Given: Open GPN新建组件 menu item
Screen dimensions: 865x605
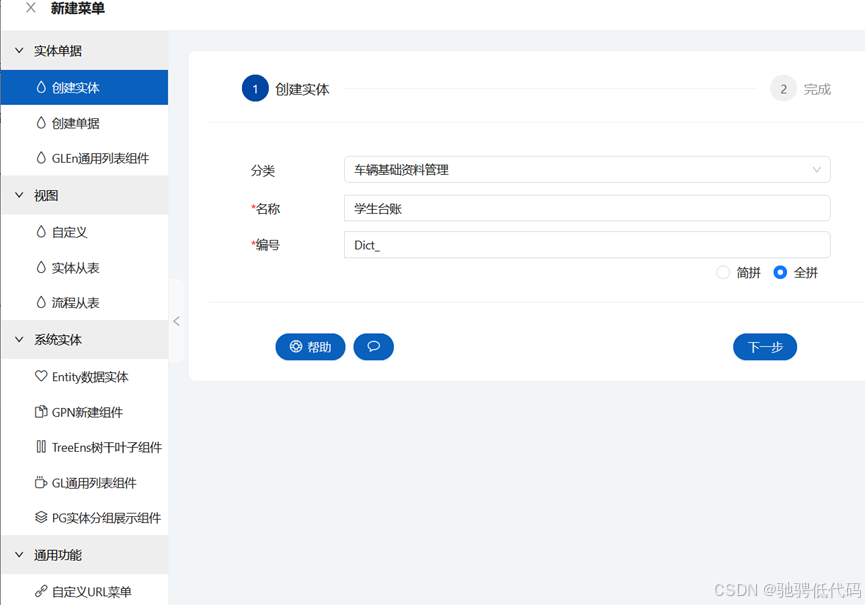Looking at the screenshot, I should (84, 411).
